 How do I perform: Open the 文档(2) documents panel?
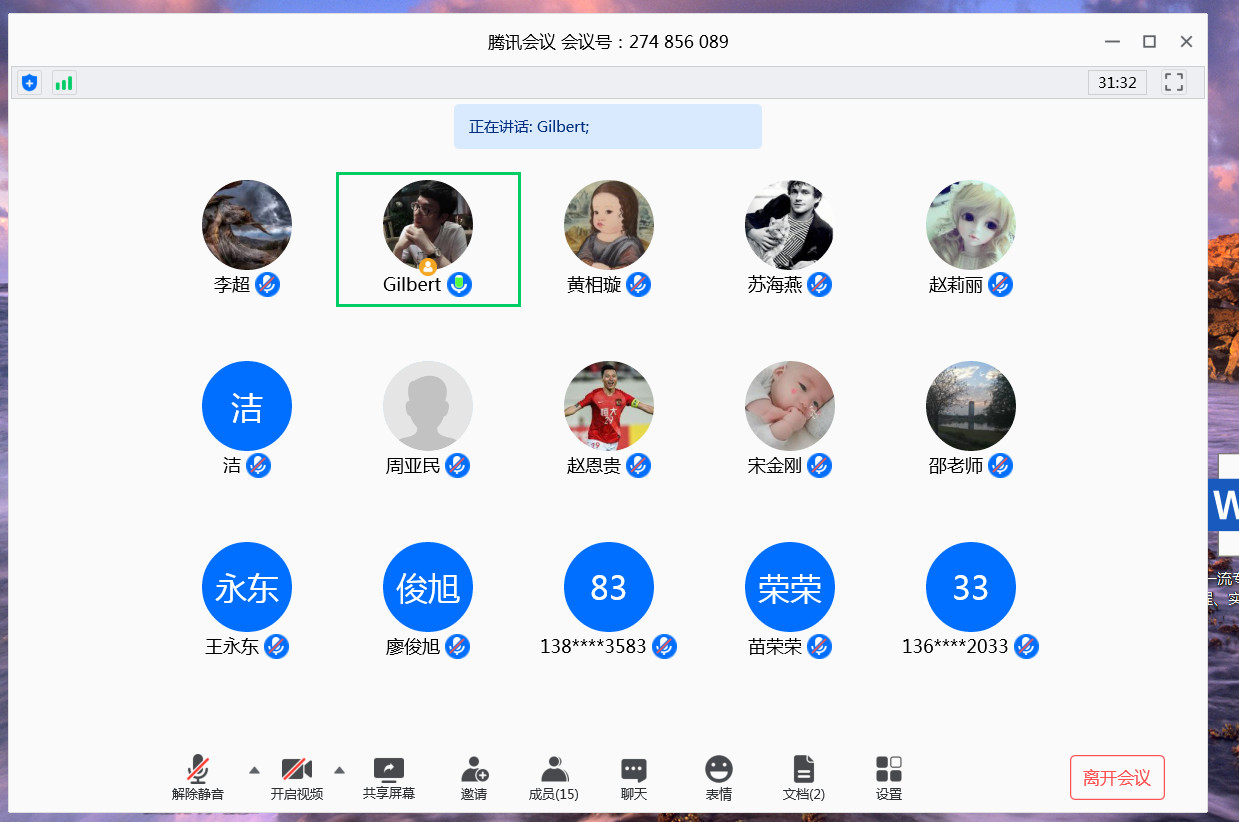[803, 778]
